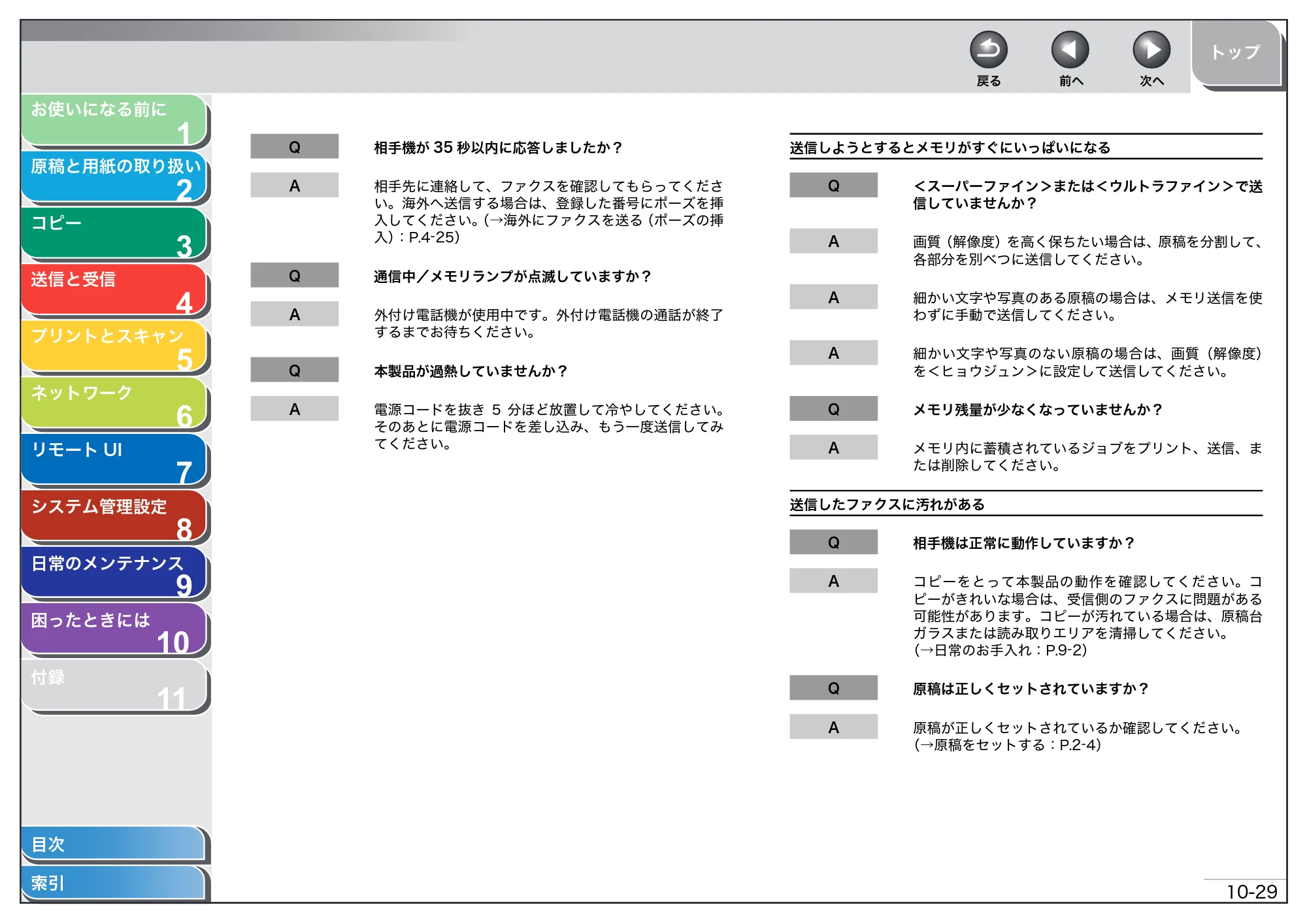
Task: Click the question 相手機が 35 秒以内に応答しましたか
Action: (497, 148)
